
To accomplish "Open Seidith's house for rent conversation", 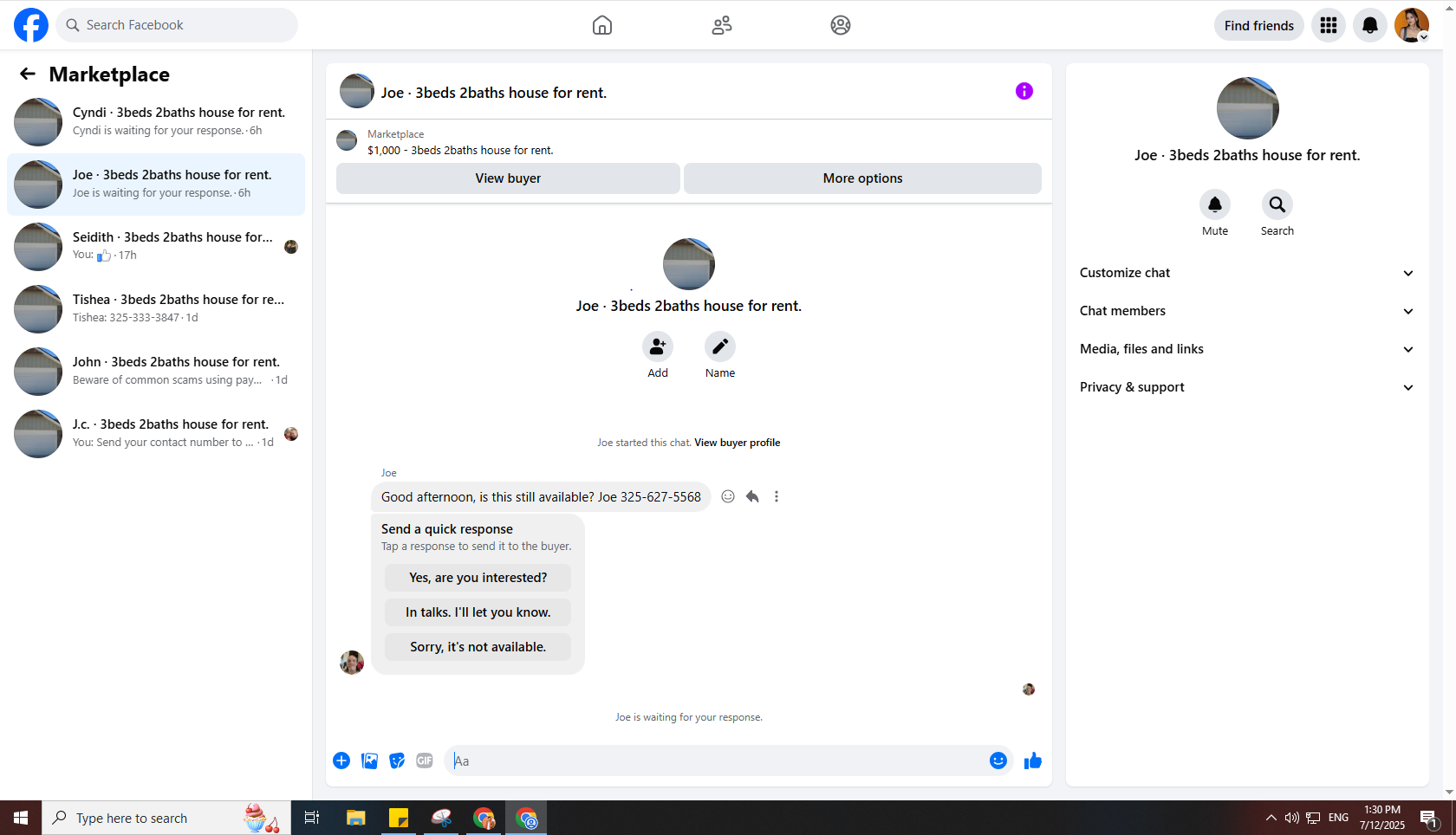I will pyautogui.click(x=156, y=247).
